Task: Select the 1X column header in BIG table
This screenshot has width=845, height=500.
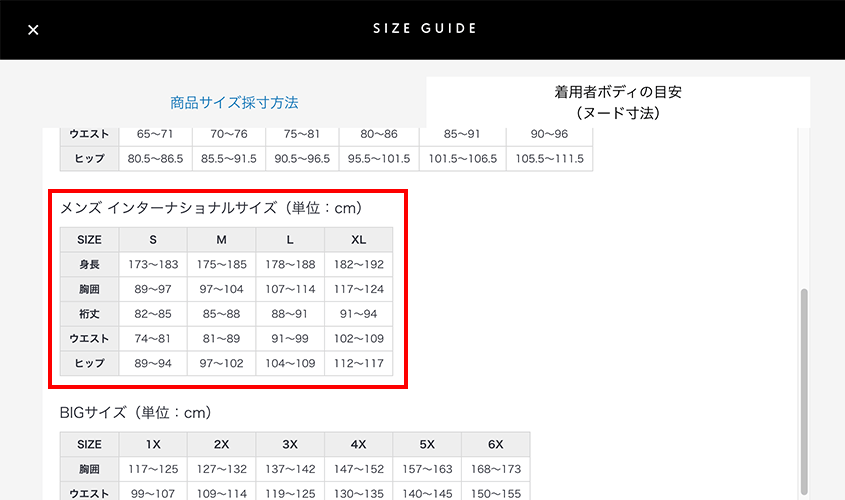Action: pyautogui.click(x=153, y=445)
